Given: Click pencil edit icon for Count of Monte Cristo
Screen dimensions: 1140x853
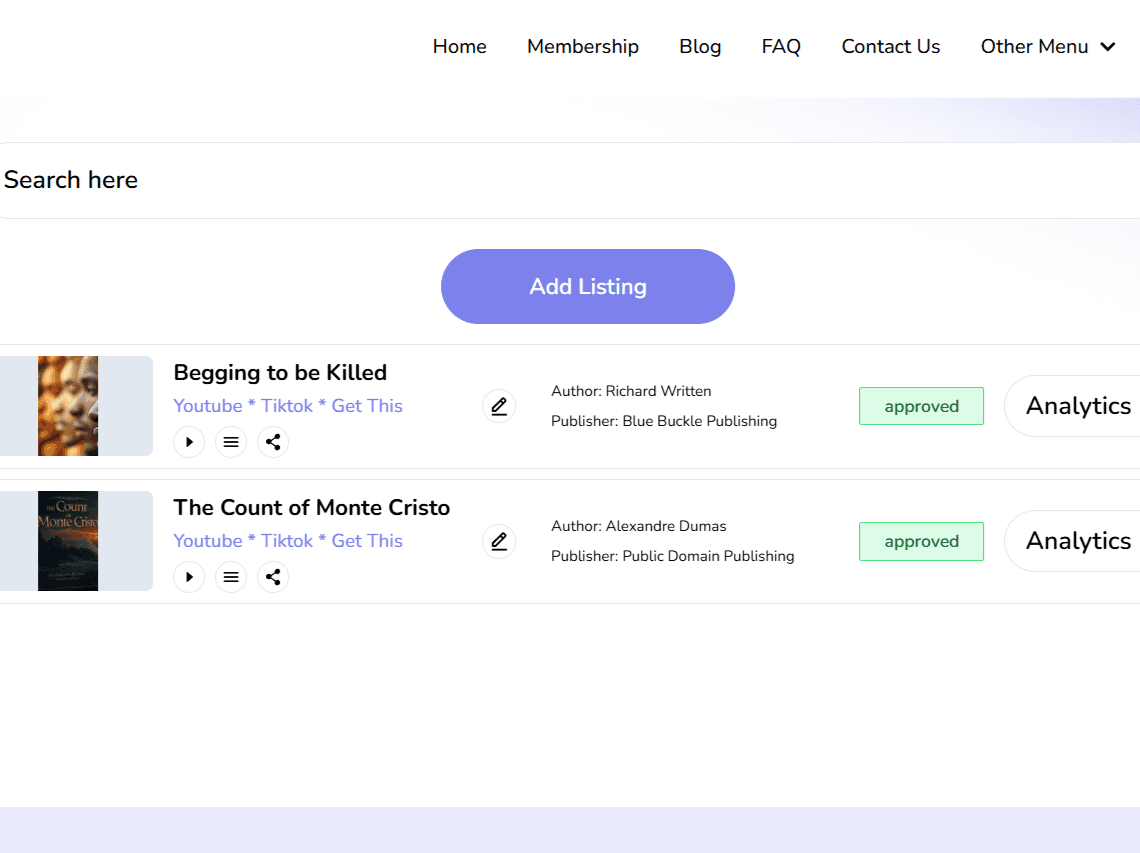Looking at the screenshot, I should coord(499,541).
